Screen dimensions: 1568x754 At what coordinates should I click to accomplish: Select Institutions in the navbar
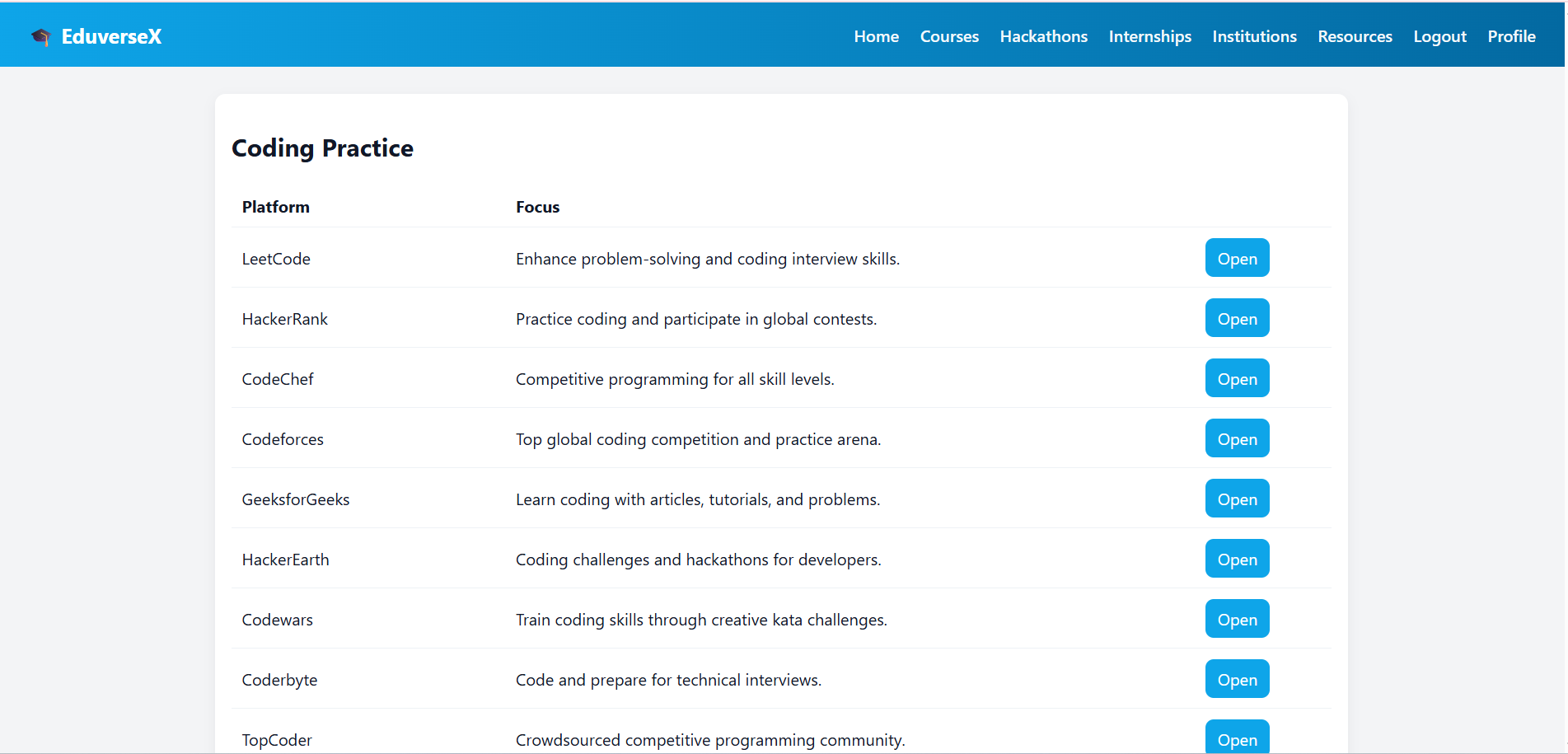[x=1254, y=36]
